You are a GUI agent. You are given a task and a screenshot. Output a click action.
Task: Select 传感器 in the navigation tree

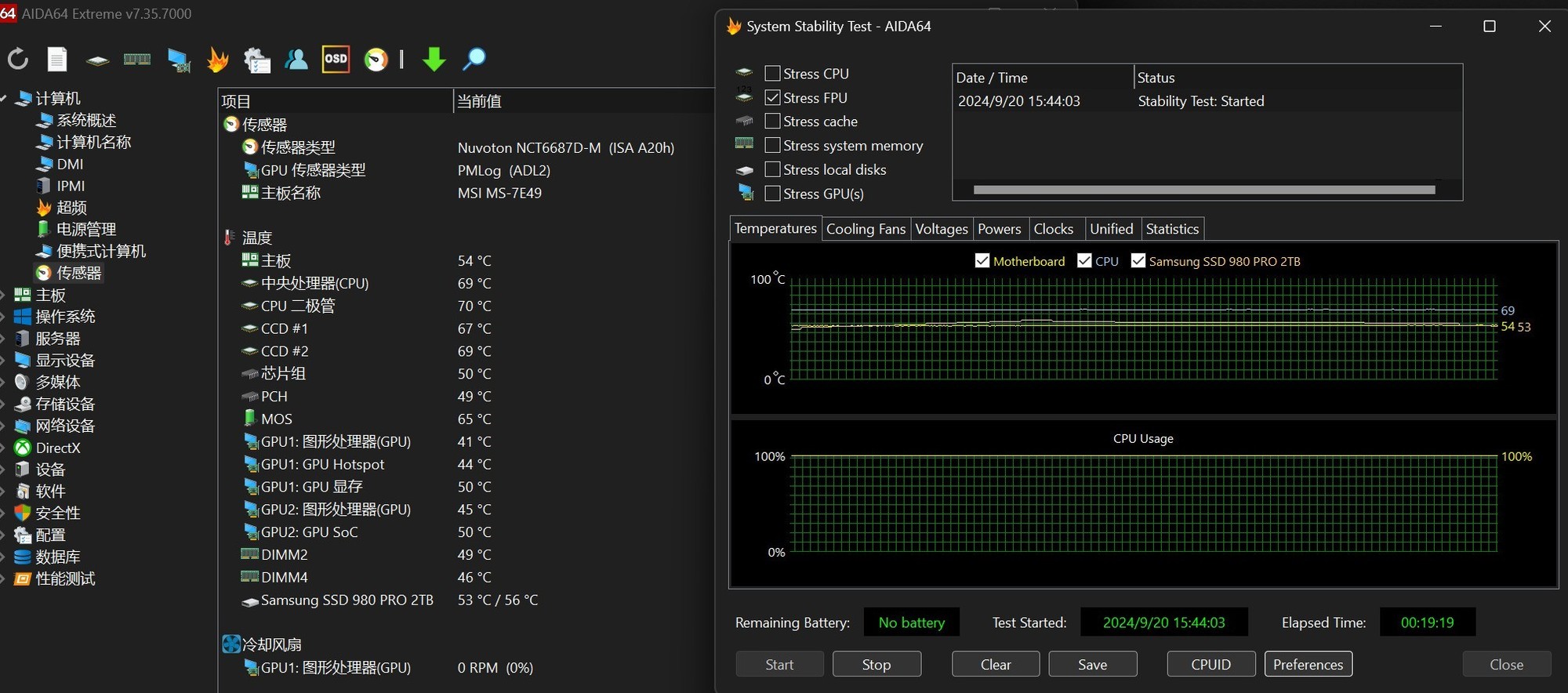(x=78, y=273)
